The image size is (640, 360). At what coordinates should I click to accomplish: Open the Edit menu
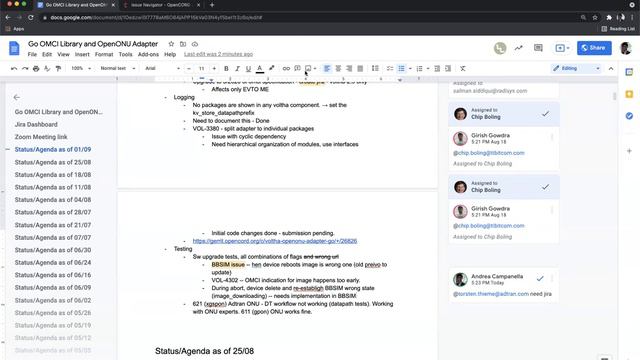[47, 54]
